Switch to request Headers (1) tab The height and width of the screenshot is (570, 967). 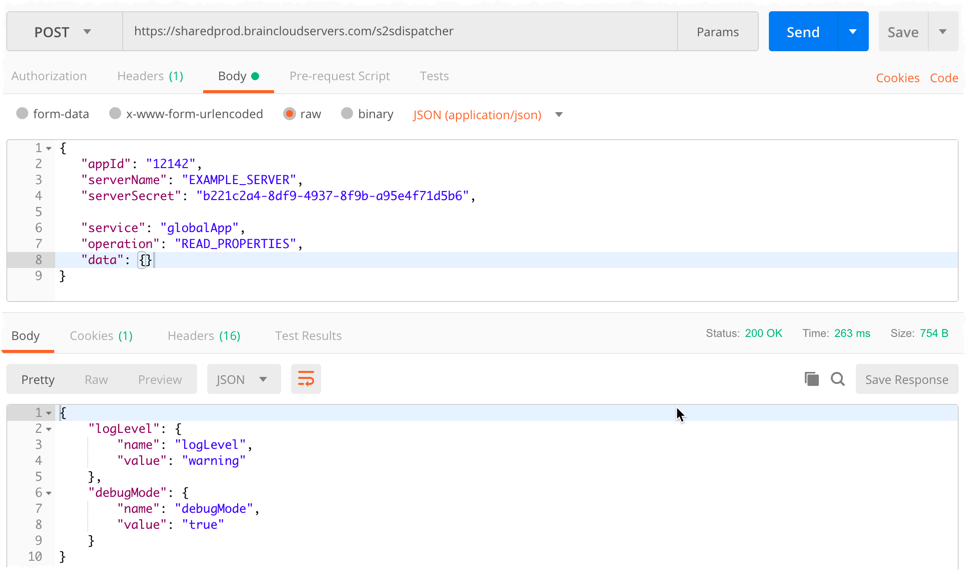(x=150, y=76)
